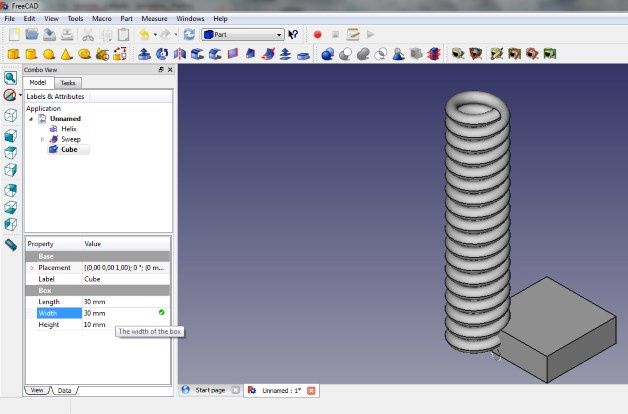Switch to the Tasks tab
The height and width of the screenshot is (414, 628).
click(68, 83)
